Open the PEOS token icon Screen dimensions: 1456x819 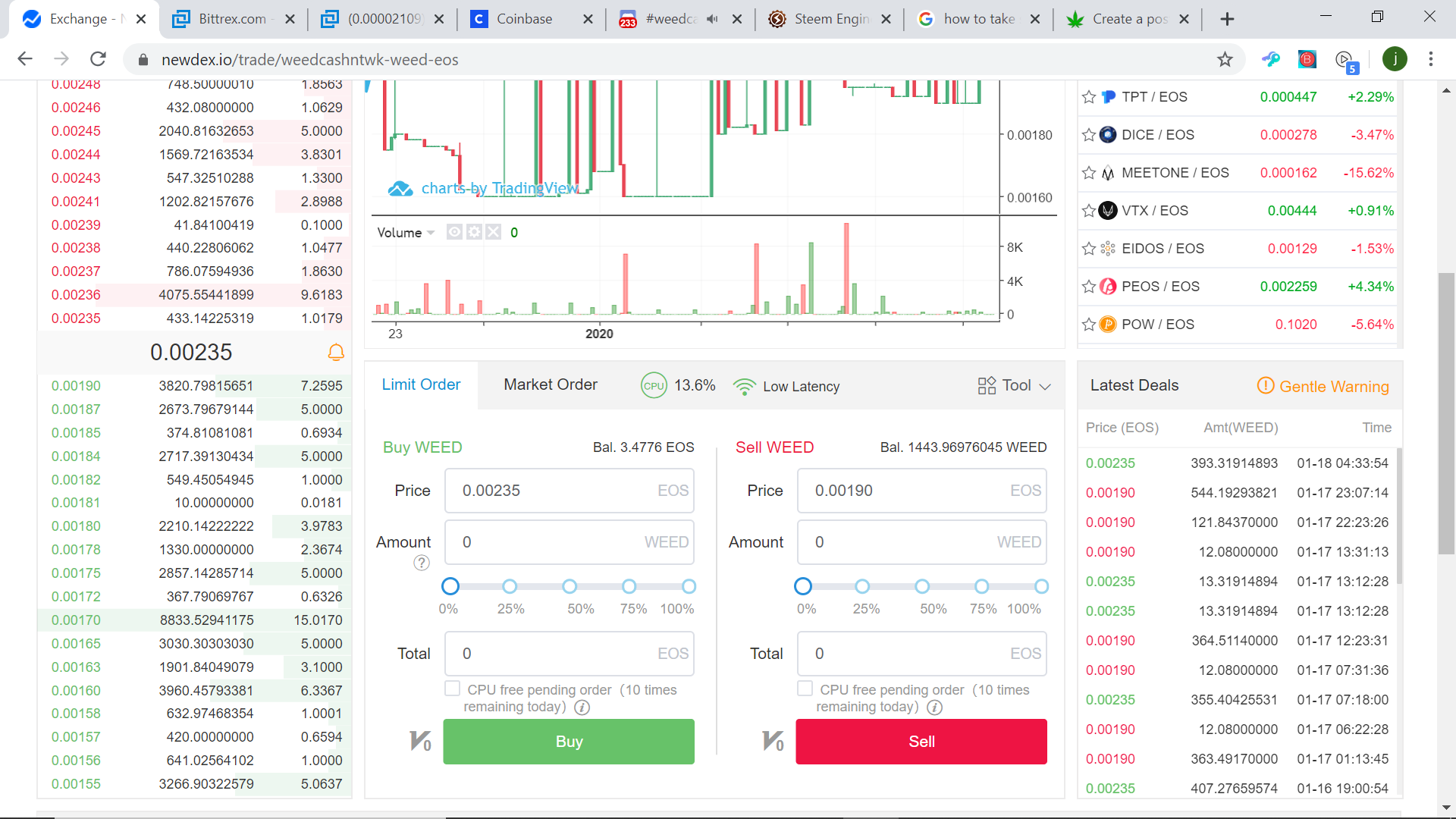(1108, 287)
